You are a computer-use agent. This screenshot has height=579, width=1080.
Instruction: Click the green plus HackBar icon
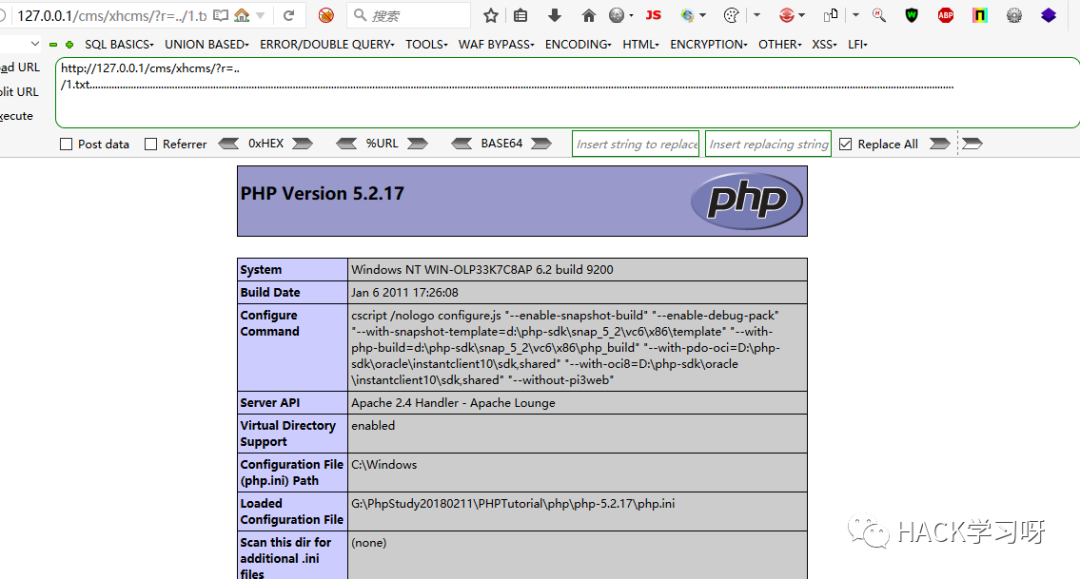point(70,45)
